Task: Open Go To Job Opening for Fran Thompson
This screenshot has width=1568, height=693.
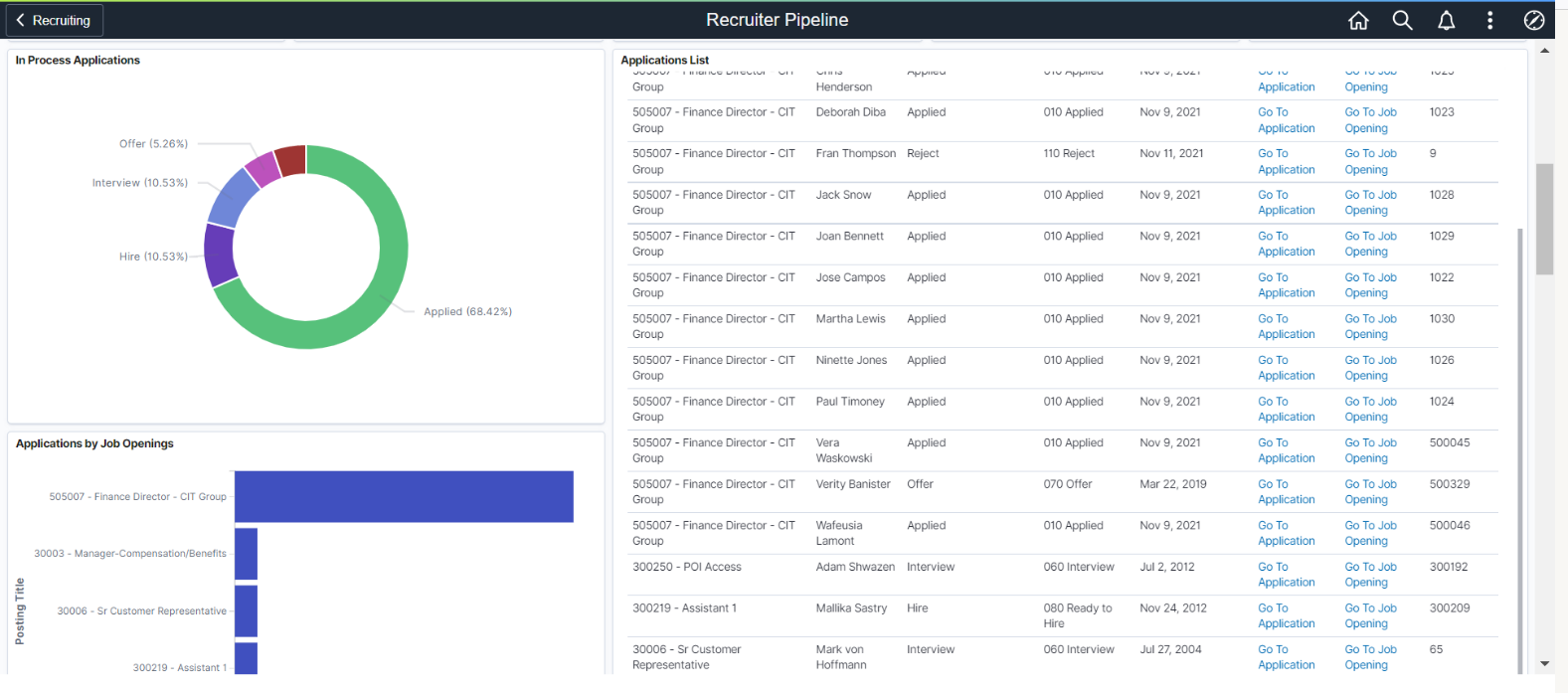Action: click(1371, 161)
